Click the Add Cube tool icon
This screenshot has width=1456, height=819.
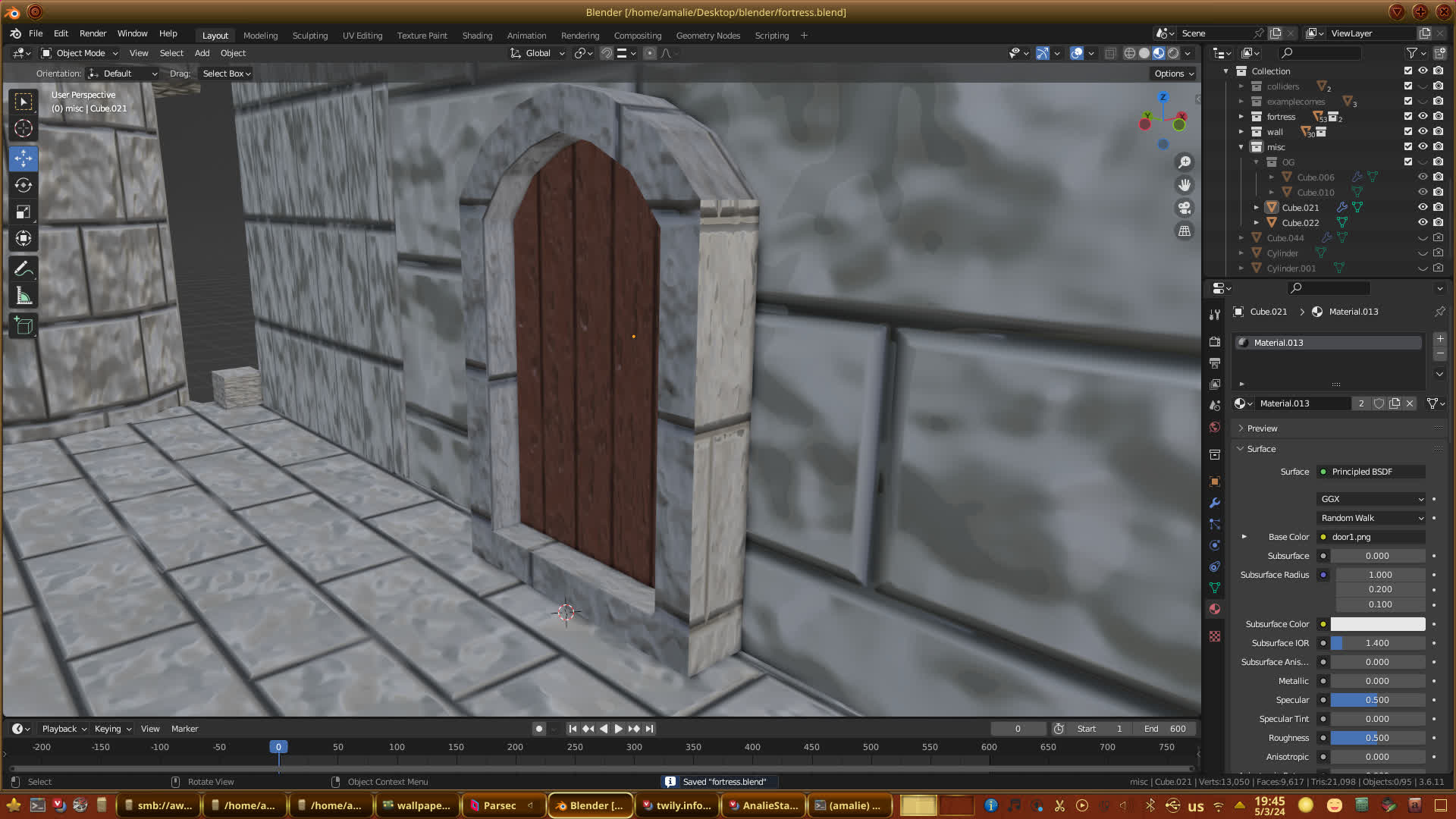coord(24,326)
